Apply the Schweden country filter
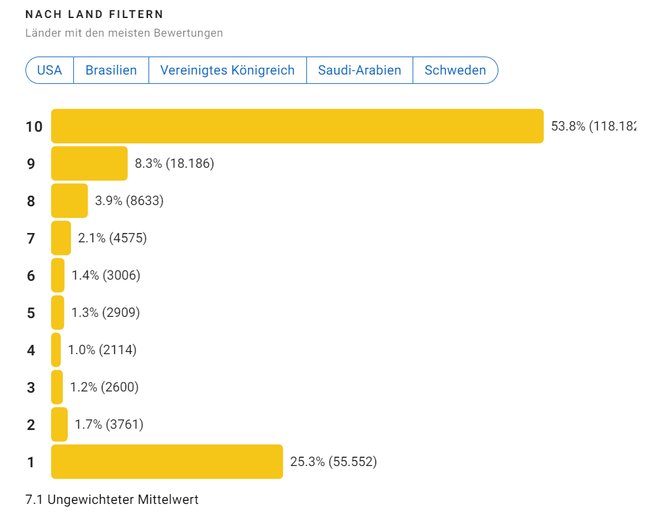This screenshot has height=512, width=650. pyautogui.click(x=455, y=71)
